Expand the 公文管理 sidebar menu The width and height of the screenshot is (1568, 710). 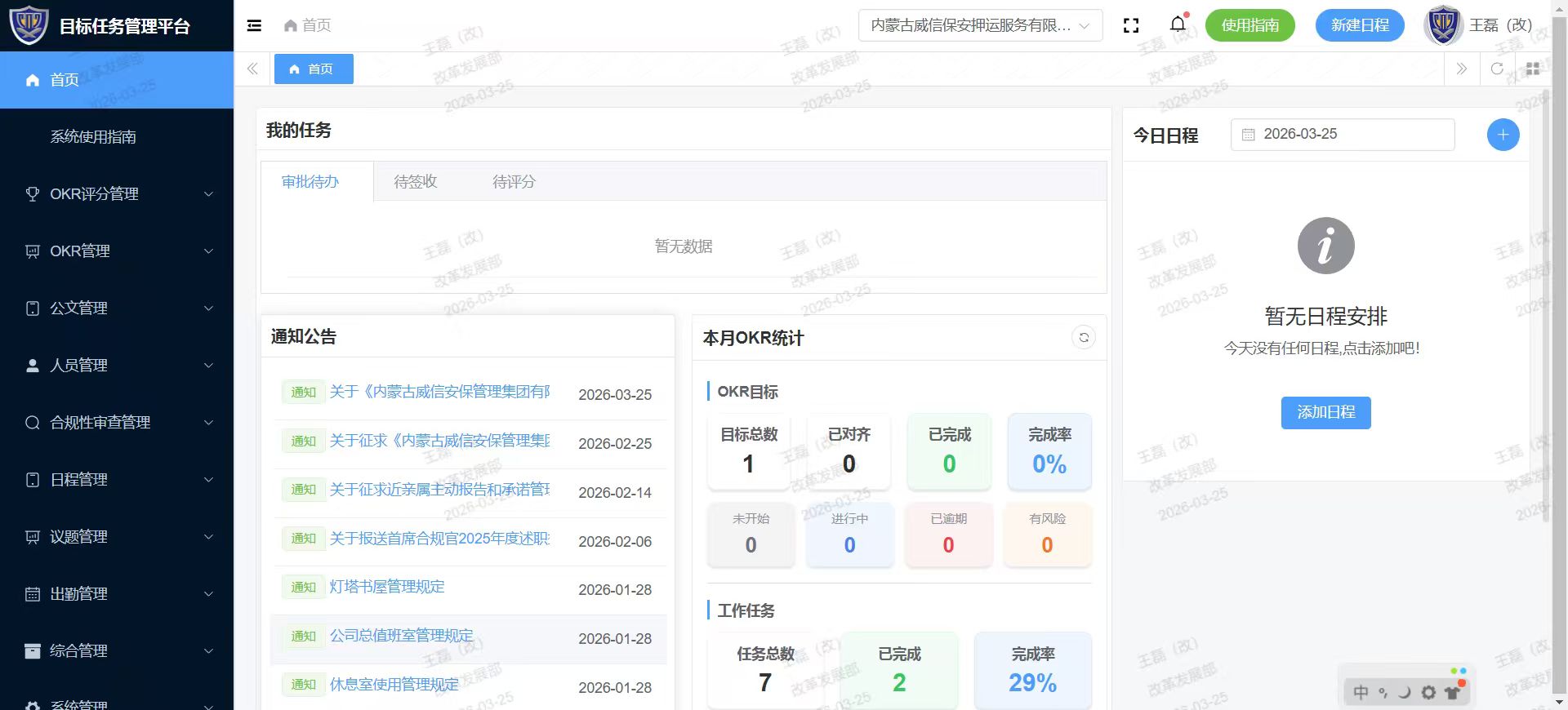pyautogui.click(x=117, y=308)
